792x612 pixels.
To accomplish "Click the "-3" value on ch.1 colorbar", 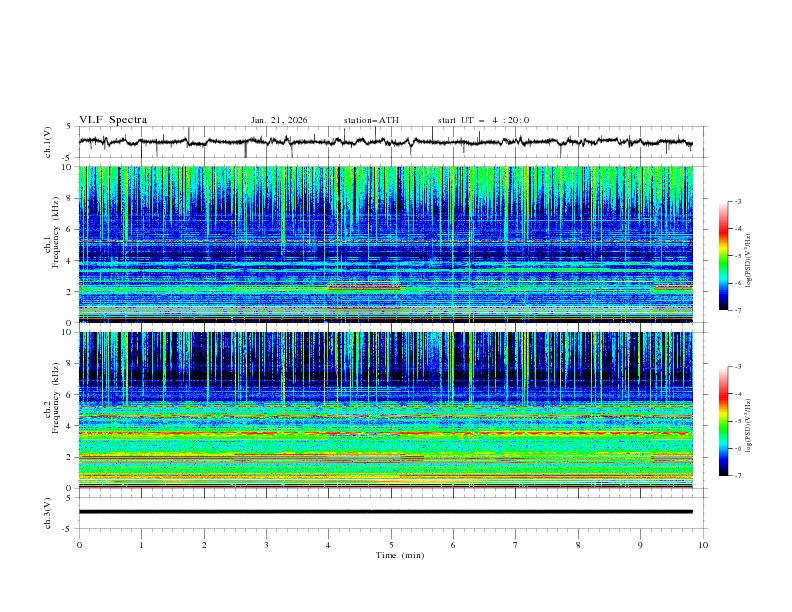I will coord(738,201).
